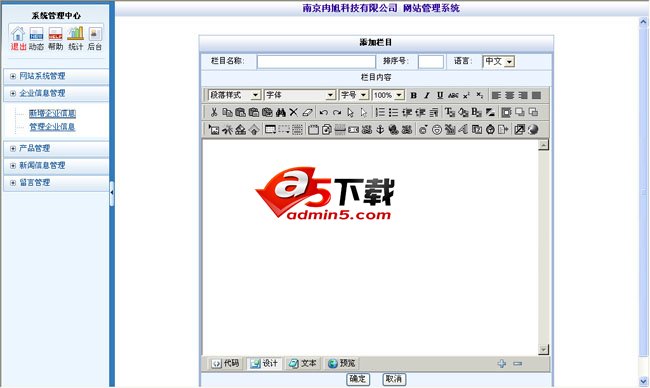Justify text in editor
The height and width of the screenshot is (388, 650).
click(536, 95)
